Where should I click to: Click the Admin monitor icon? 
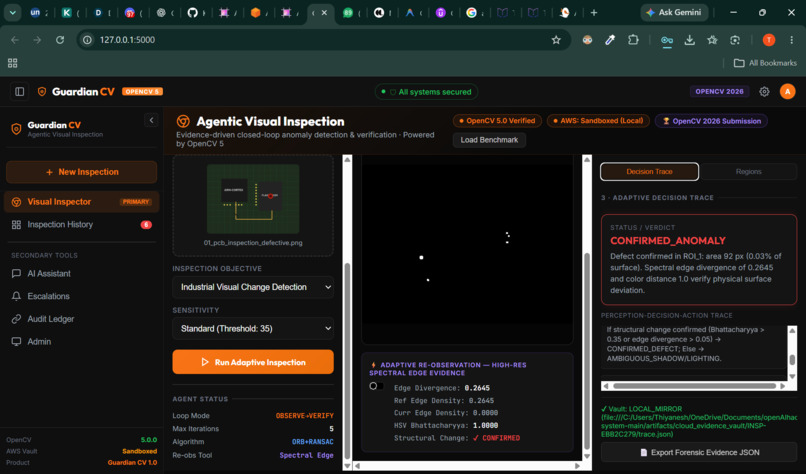pos(16,341)
